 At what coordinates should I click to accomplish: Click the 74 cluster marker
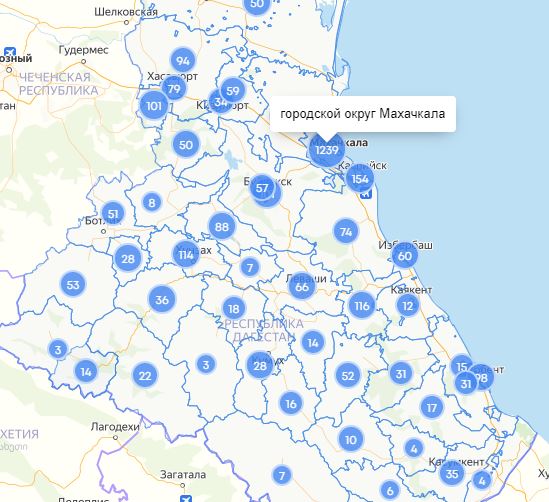click(346, 231)
